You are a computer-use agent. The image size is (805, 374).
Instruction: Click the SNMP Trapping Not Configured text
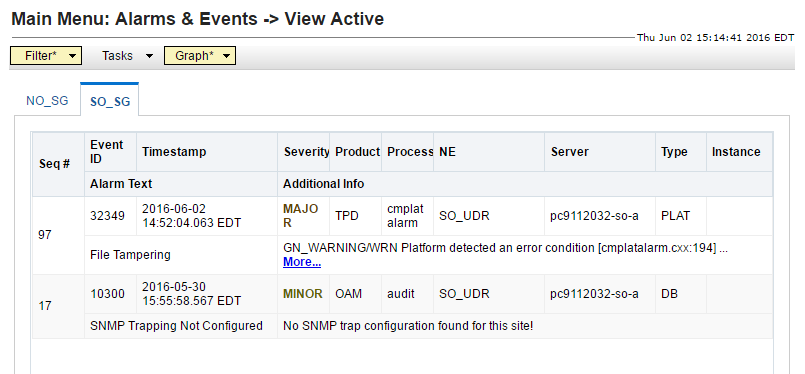[x=176, y=326]
